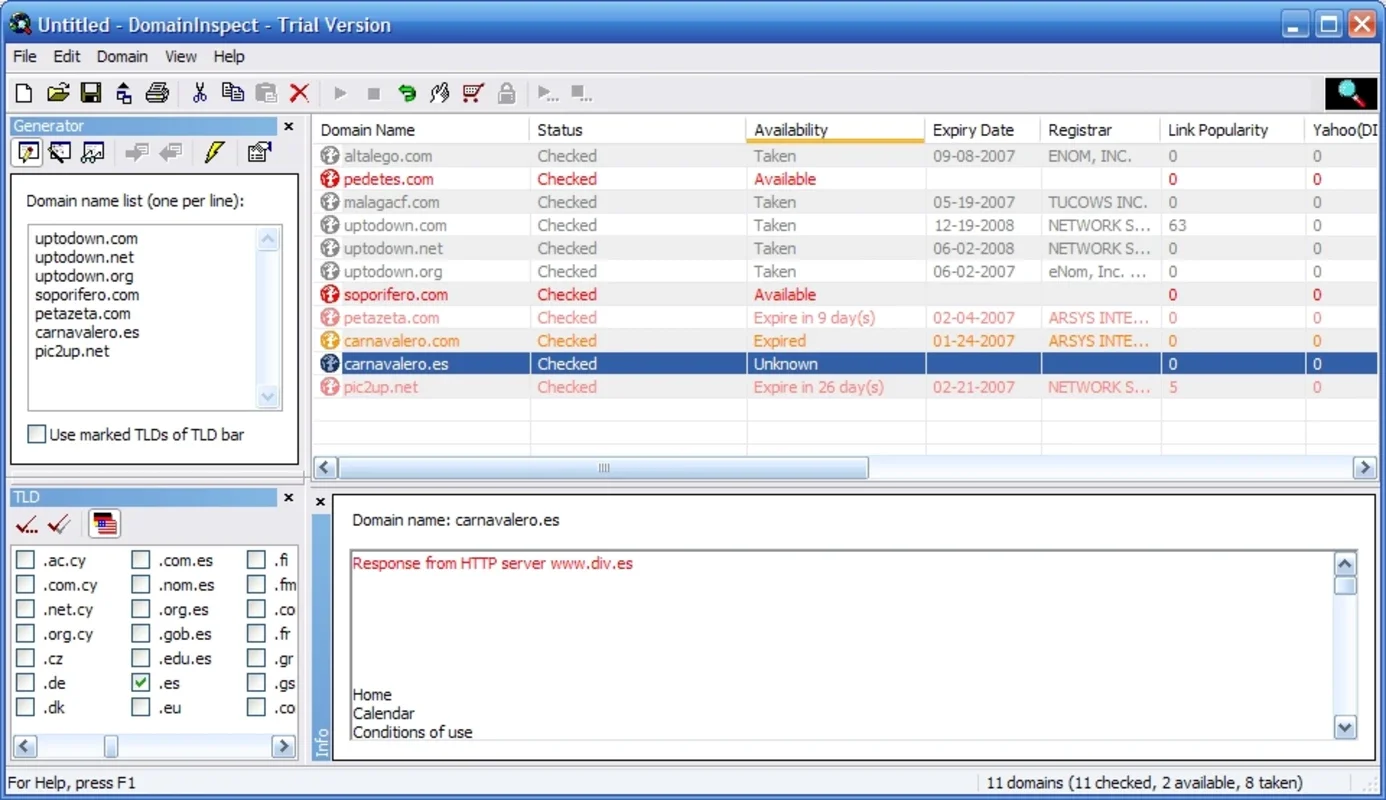The width and height of the screenshot is (1386, 800).
Task: Open the Domain menu
Action: [122, 57]
